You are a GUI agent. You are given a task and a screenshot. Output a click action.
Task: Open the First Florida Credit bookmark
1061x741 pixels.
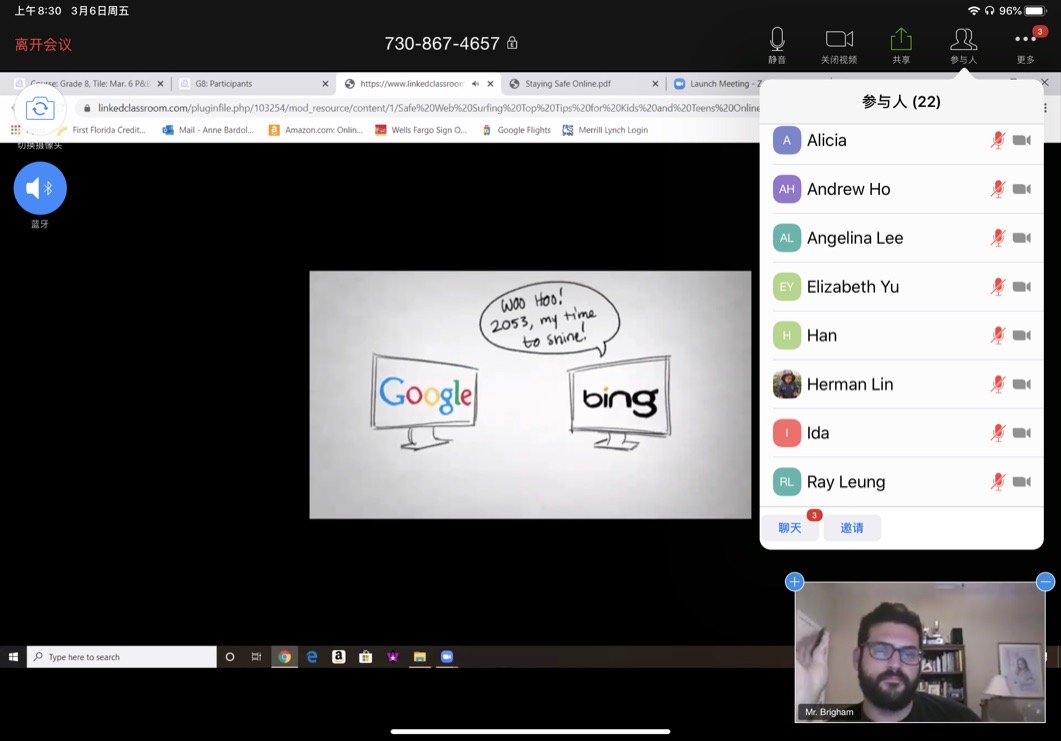(101, 130)
